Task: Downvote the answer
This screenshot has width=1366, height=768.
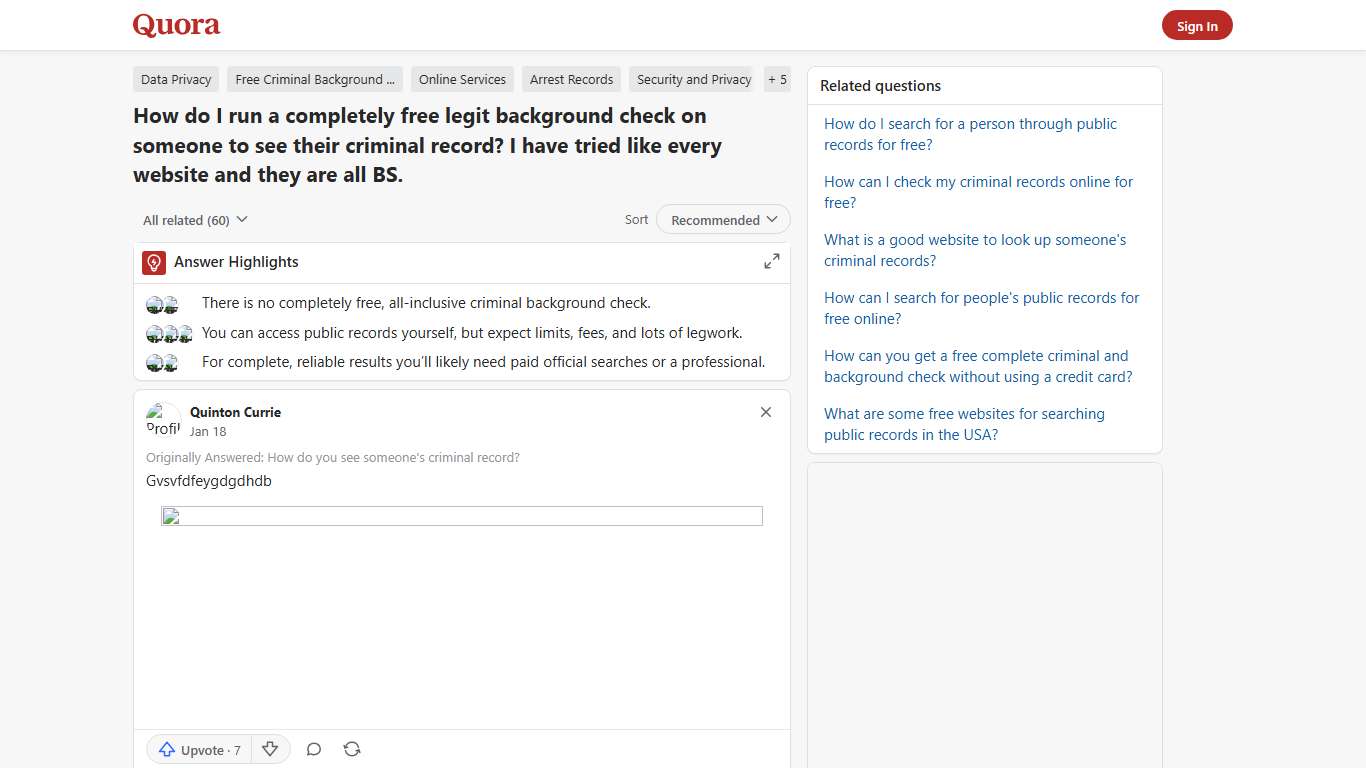Action: point(270,749)
